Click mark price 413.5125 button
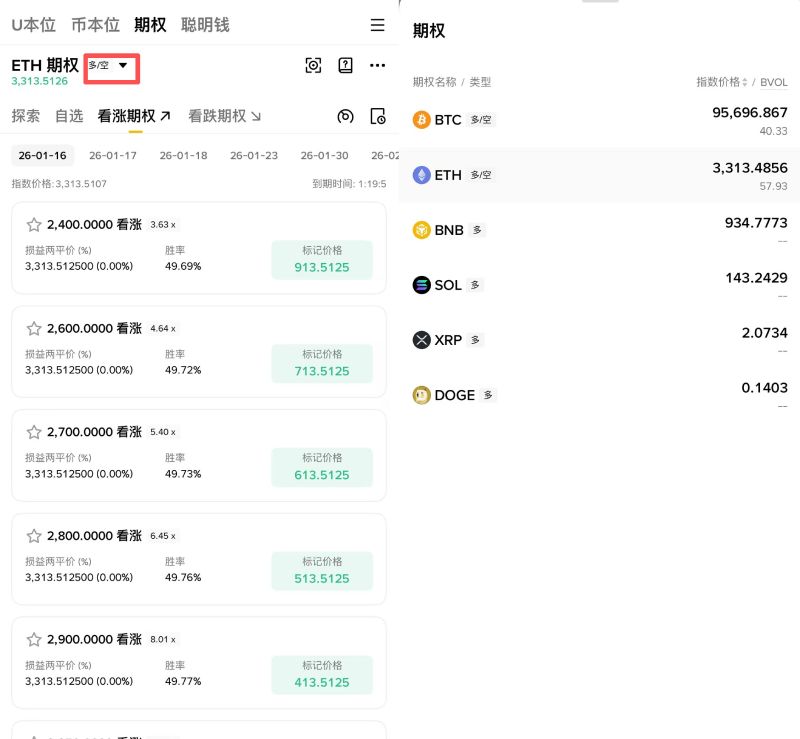Screen dimensions: 800x739 (322, 675)
